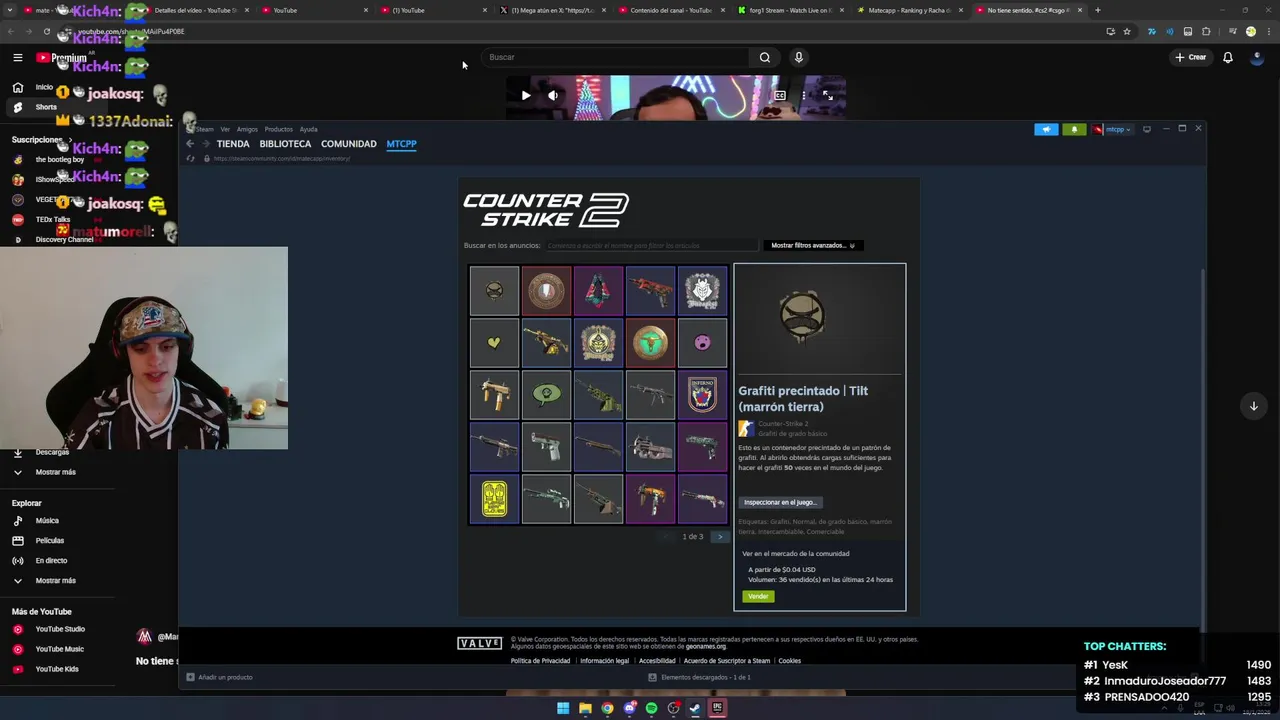Enter fullscreen on the YouTube short
Image resolution: width=1280 pixels, height=720 pixels.
pos(828,95)
